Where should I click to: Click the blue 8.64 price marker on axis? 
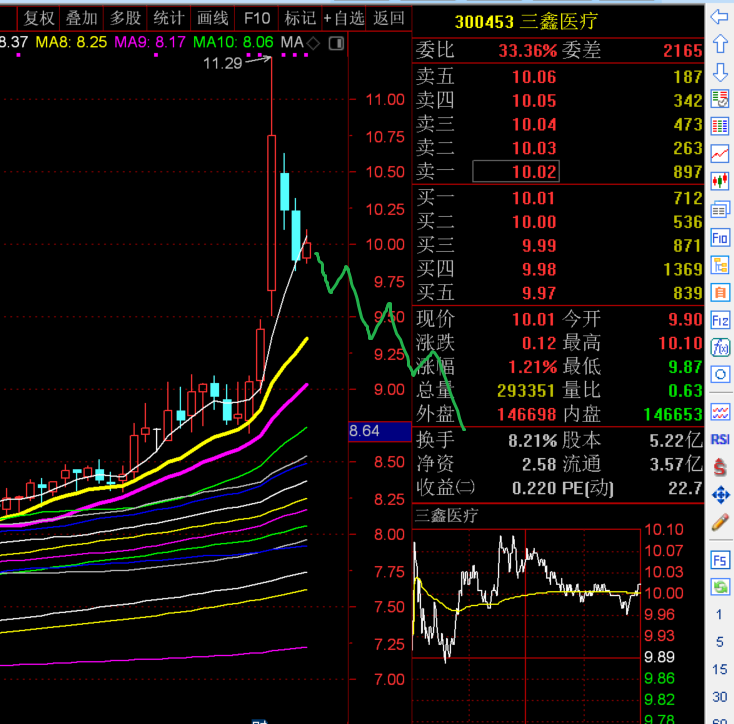(x=380, y=431)
